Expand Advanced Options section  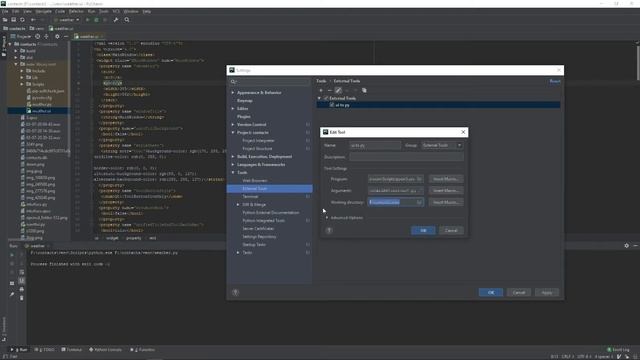tap(327, 218)
